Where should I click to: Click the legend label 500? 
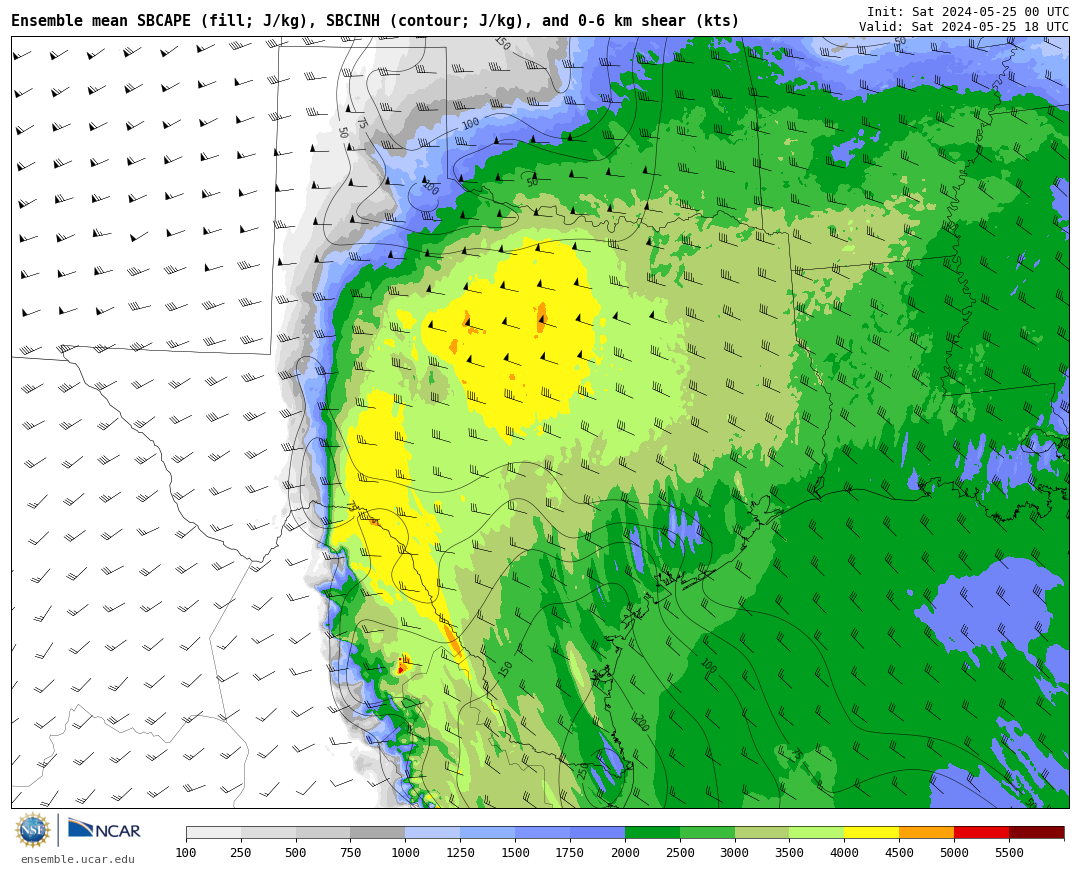295,853
